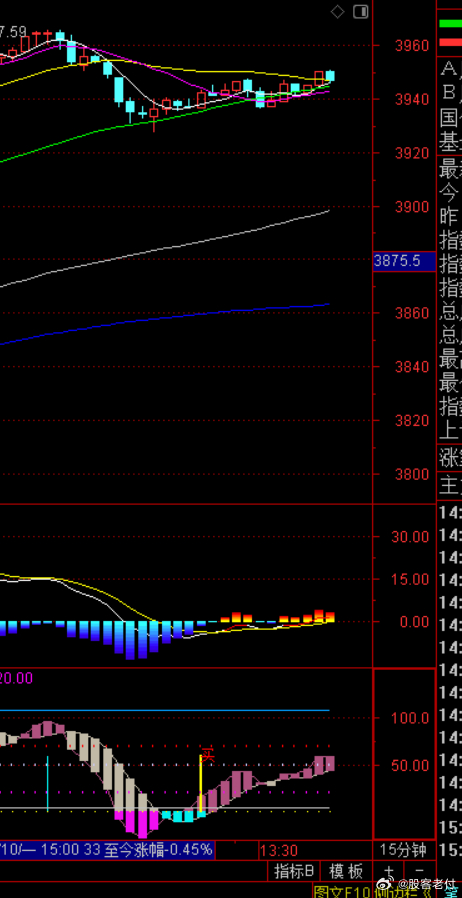Click the green bar in right panel
Screen dimensions: 462x898
[451, 23]
